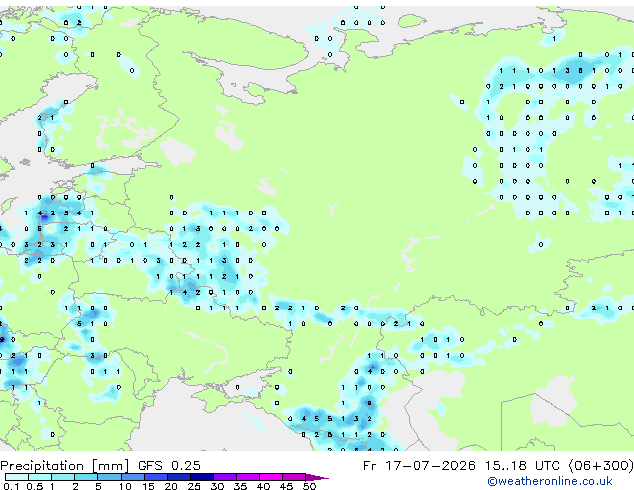Click the 15–20 mm legend swatch
This screenshot has height=490, width=634.
(x=156, y=477)
